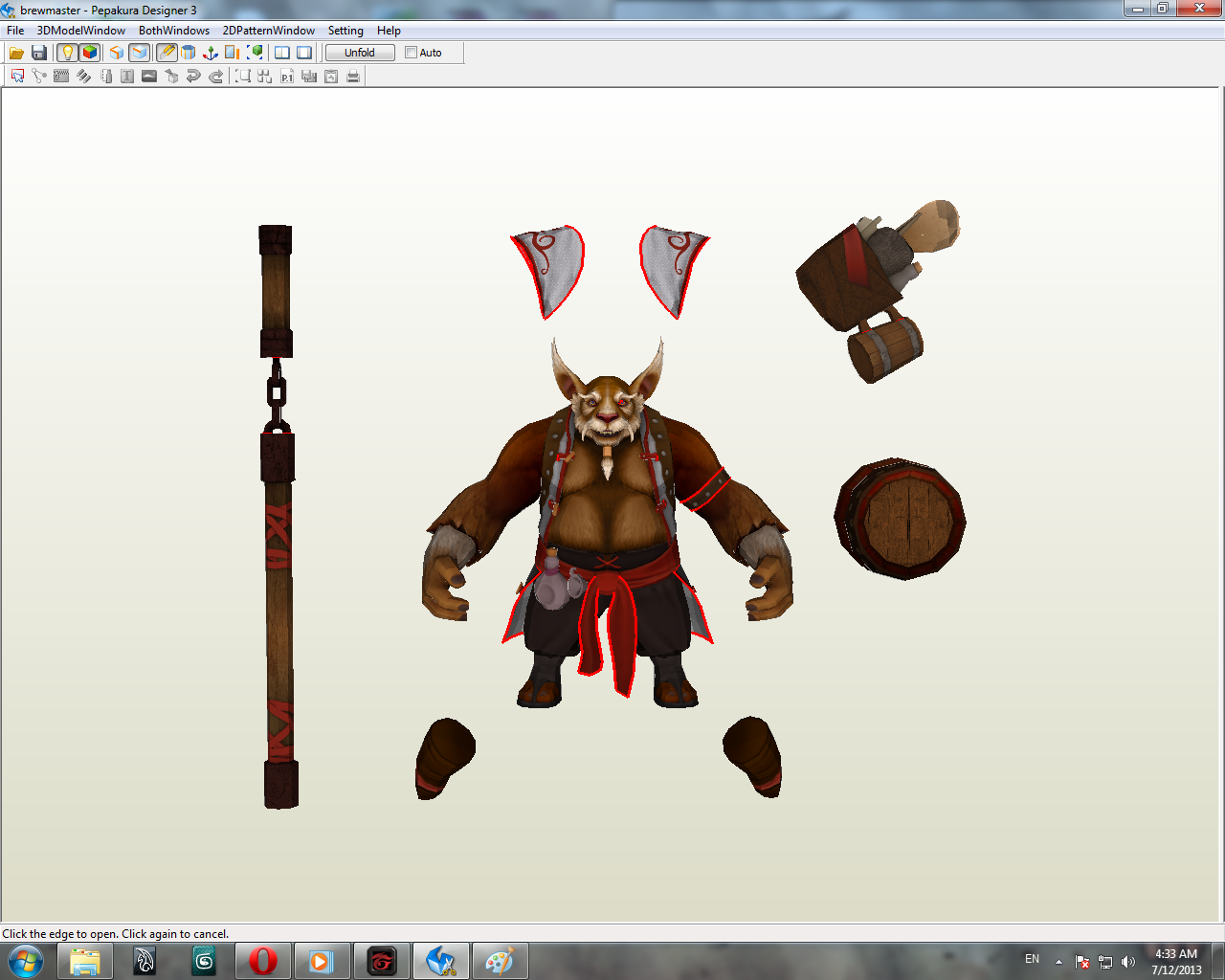
Task: Click the clipboard-style toolbar icon
Action: [331, 77]
